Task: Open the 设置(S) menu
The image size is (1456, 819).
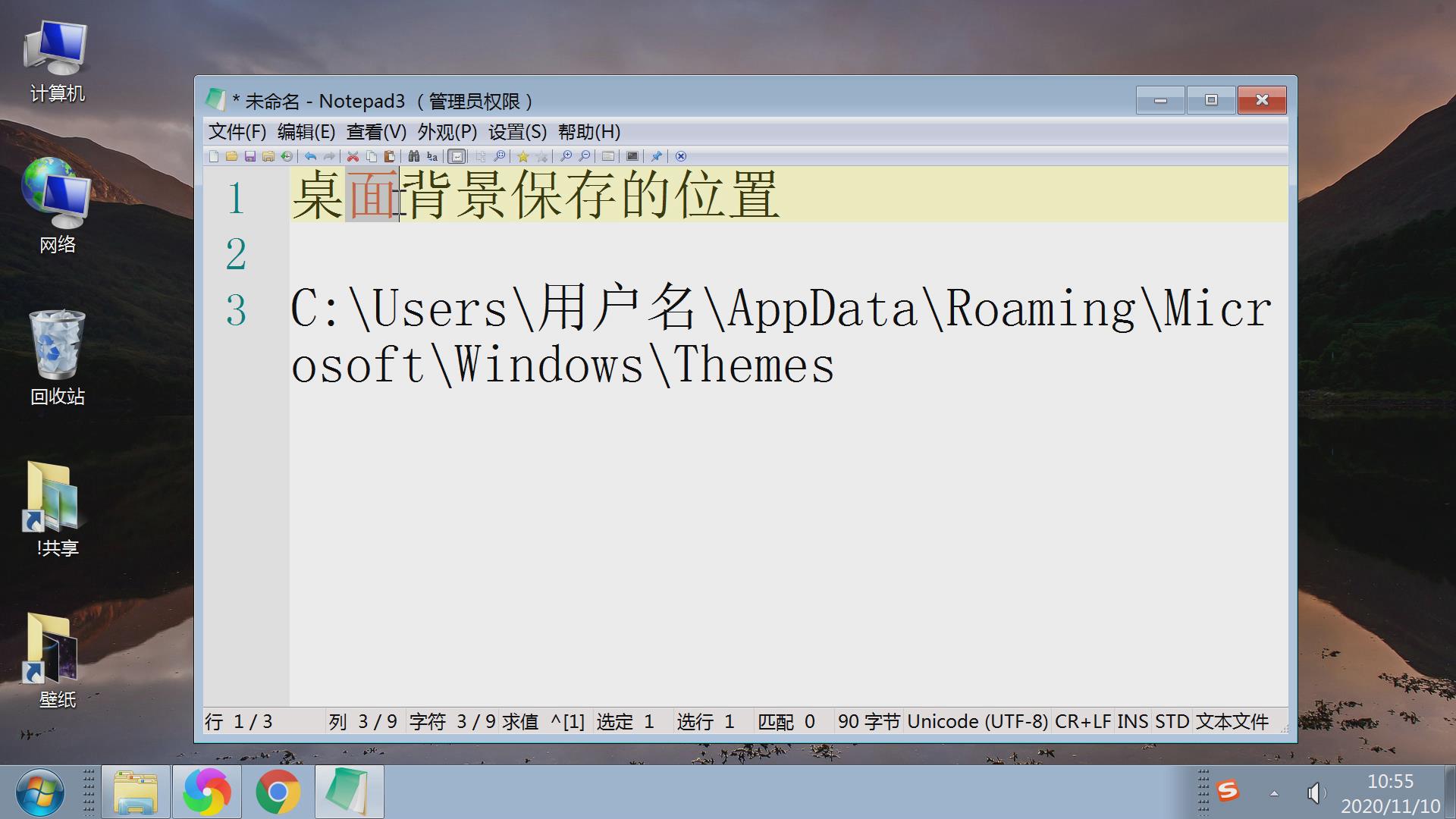Action: (517, 132)
